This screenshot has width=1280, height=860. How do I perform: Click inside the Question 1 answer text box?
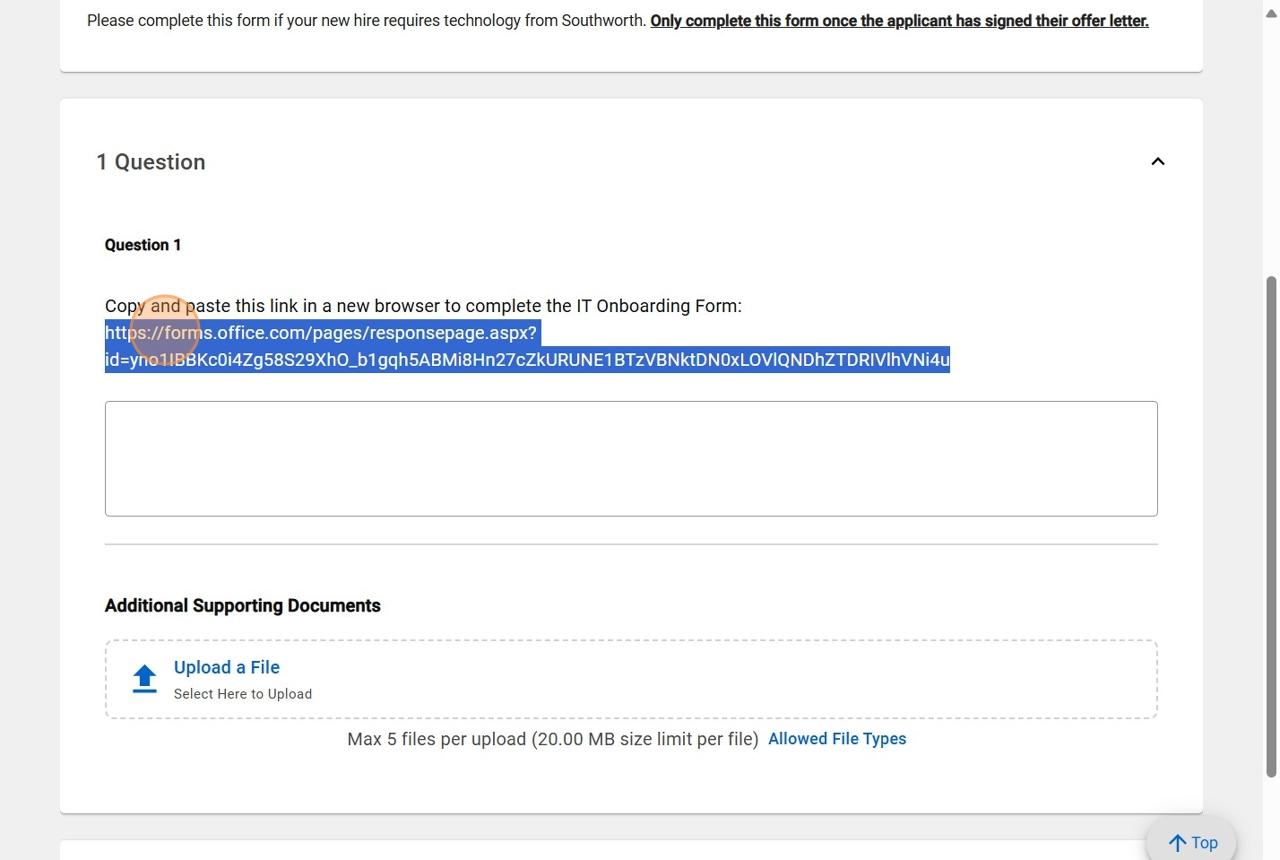pyautogui.click(x=631, y=459)
